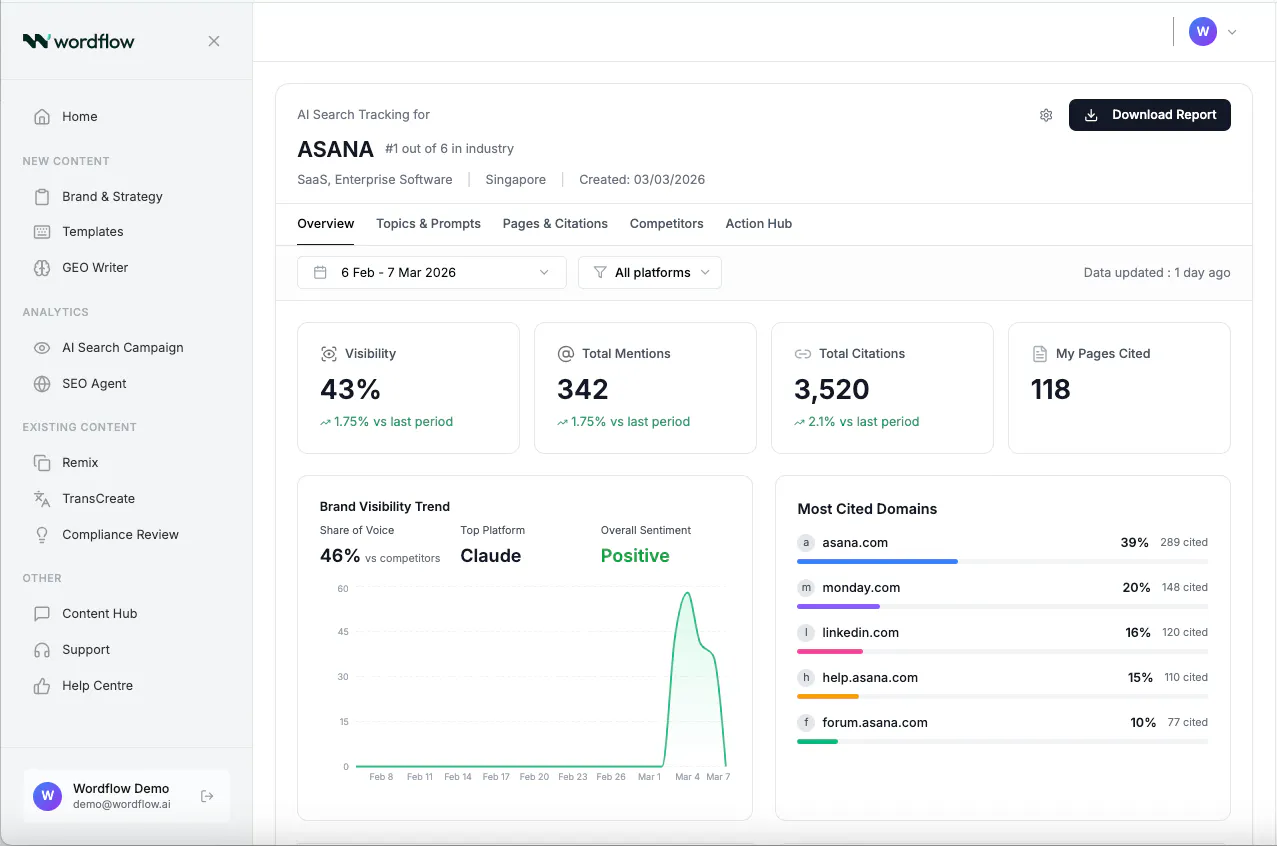Image resolution: width=1277 pixels, height=846 pixels.
Task: Click the 289 cited count
Action: 1184,542
